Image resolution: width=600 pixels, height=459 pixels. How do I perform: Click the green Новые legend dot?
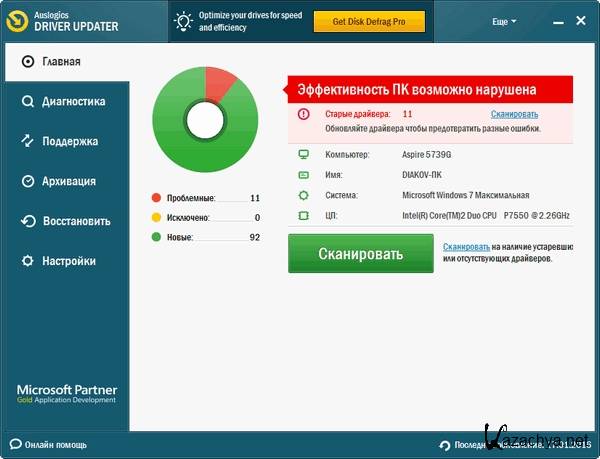point(157,237)
